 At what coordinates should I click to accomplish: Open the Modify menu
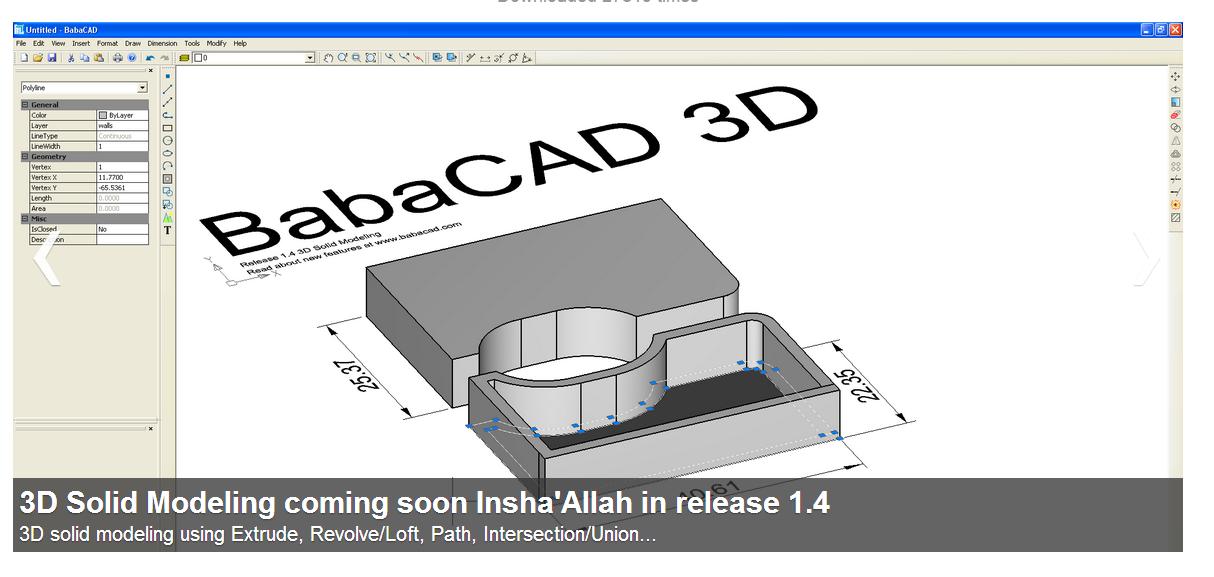pyautogui.click(x=217, y=43)
